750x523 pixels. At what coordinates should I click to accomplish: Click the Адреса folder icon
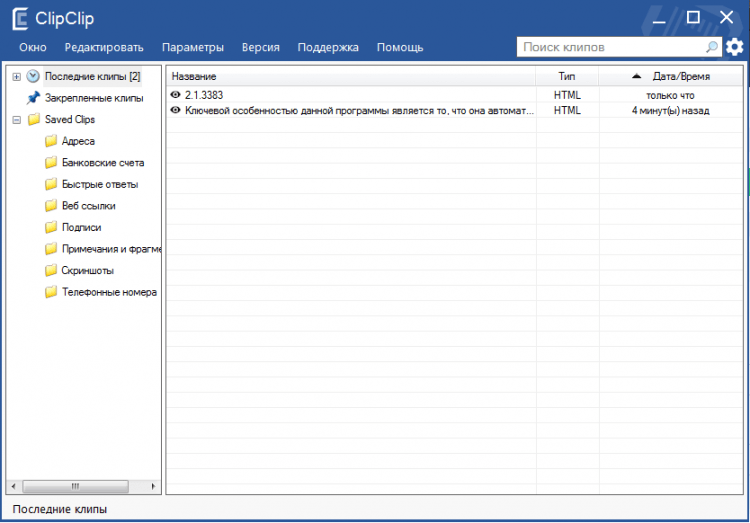tap(51, 141)
